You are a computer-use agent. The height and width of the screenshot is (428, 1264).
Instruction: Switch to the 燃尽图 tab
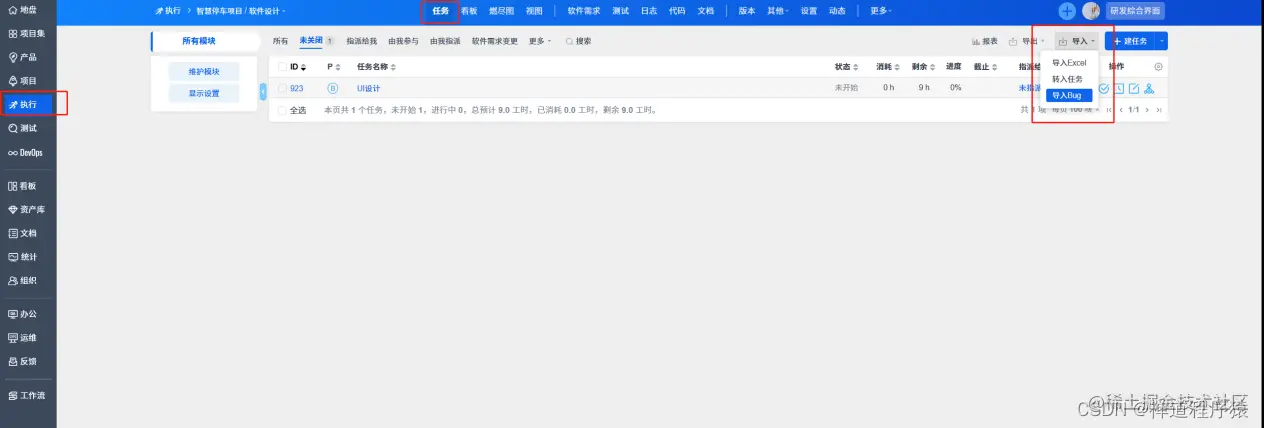[500, 11]
